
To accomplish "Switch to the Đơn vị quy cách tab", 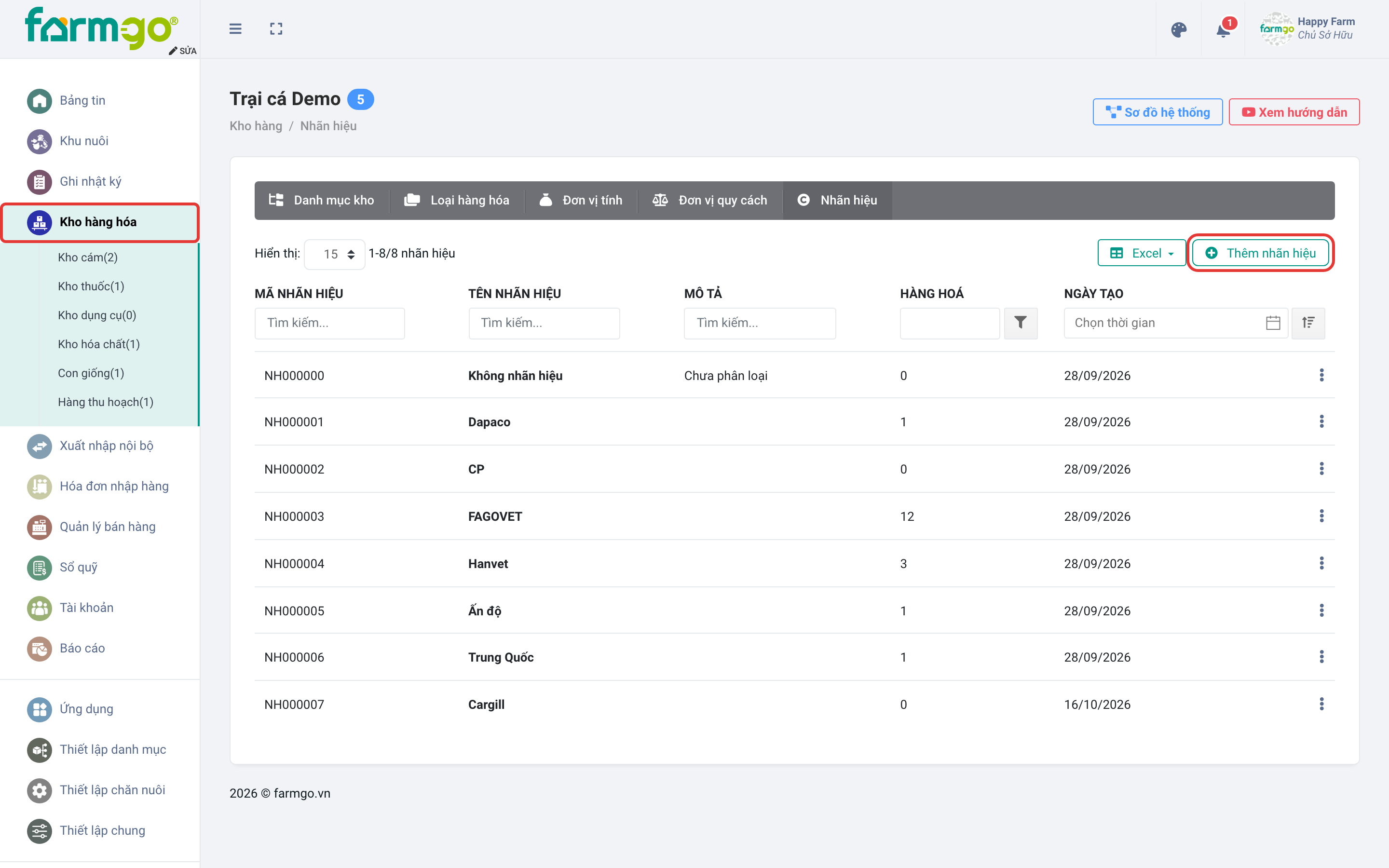I will pos(710,200).
